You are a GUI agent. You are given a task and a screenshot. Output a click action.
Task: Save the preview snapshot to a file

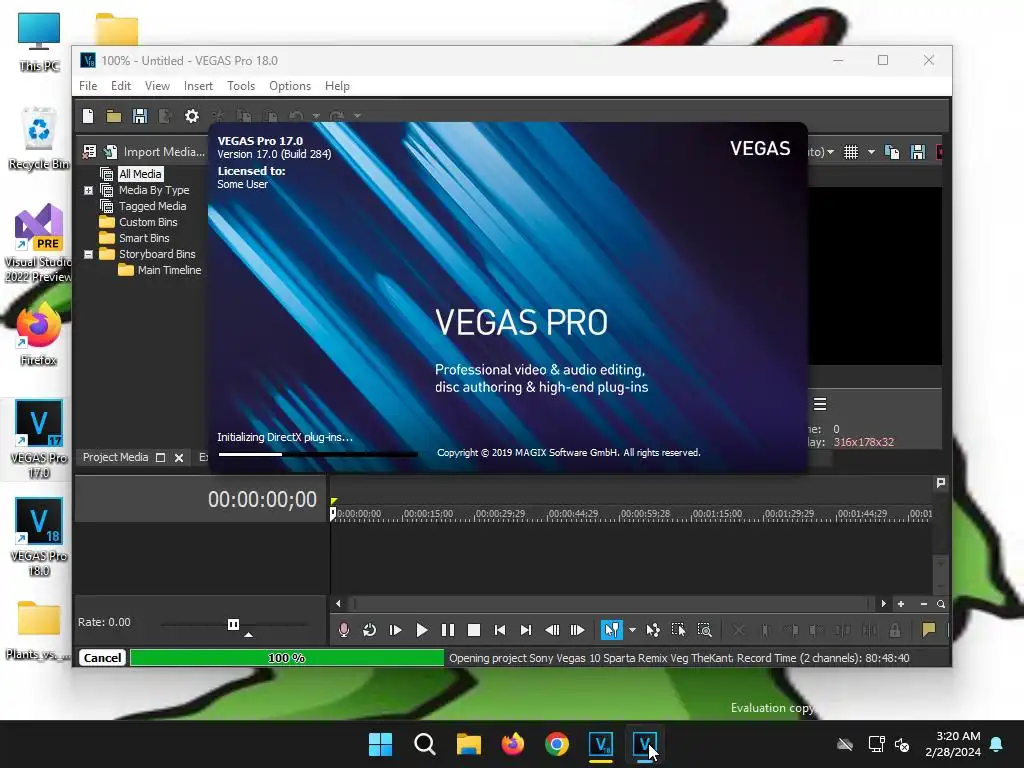pos(918,152)
